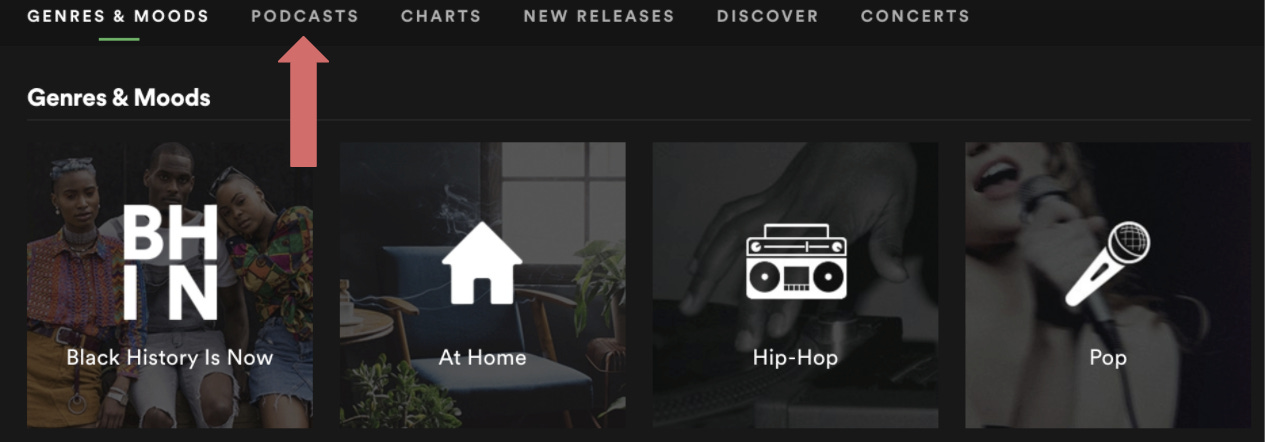The image size is (1267, 442).
Task: Choose the Hip-Hop genre label
Action: tap(795, 357)
